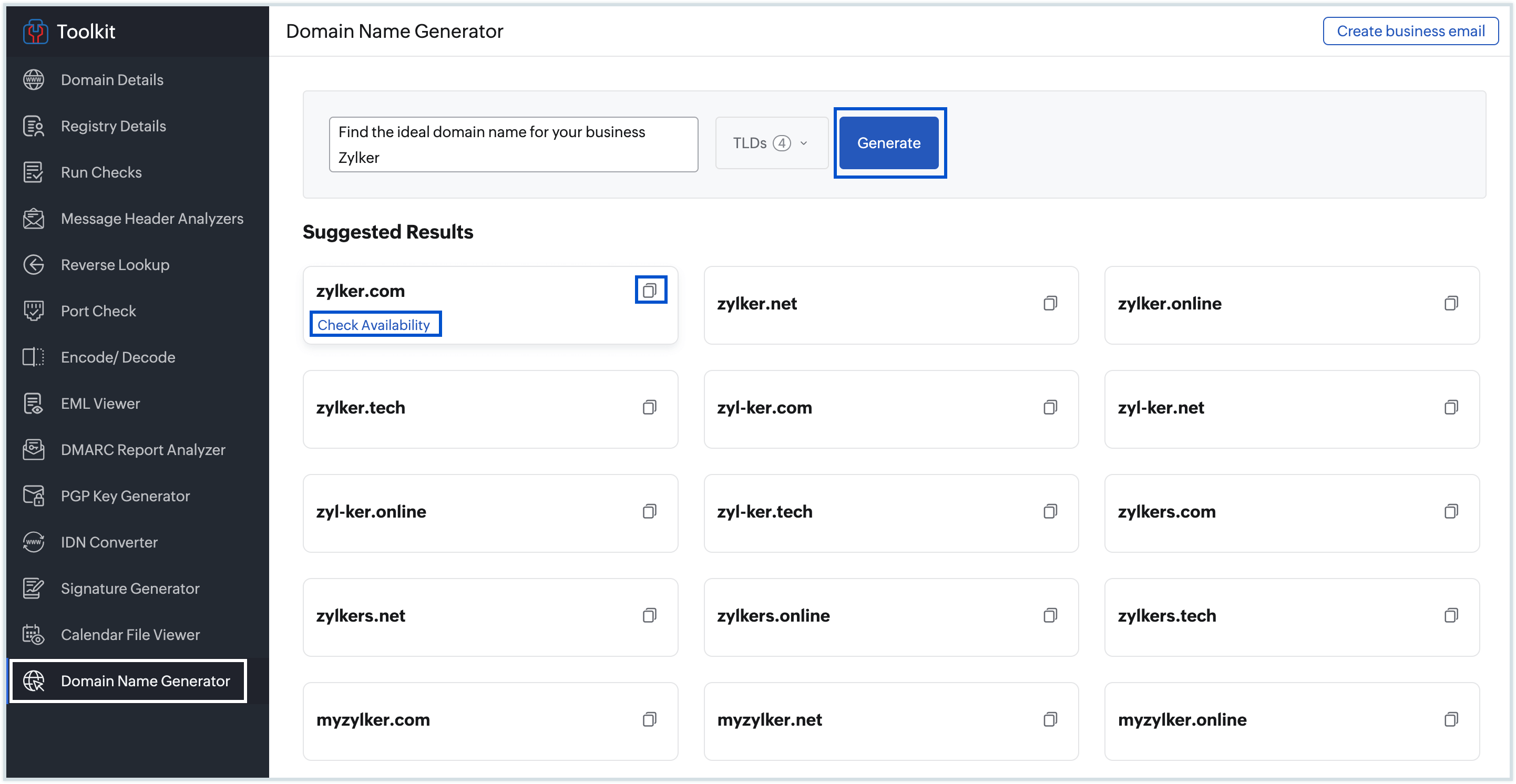Copy the zyl-ker.online domain
Screen dimensions: 1516x784
[x=650, y=512]
